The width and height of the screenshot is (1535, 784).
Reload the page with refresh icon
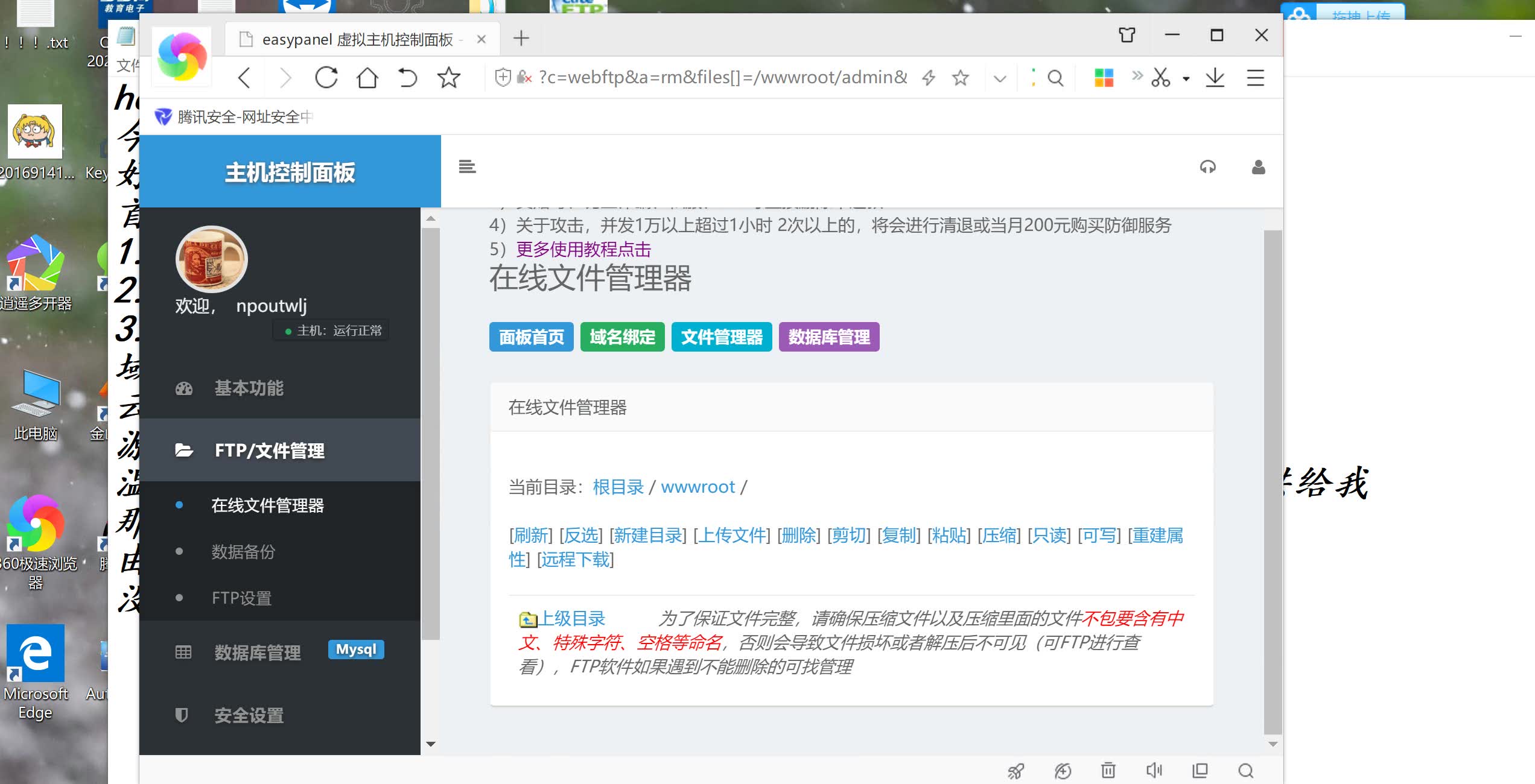pyautogui.click(x=326, y=78)
